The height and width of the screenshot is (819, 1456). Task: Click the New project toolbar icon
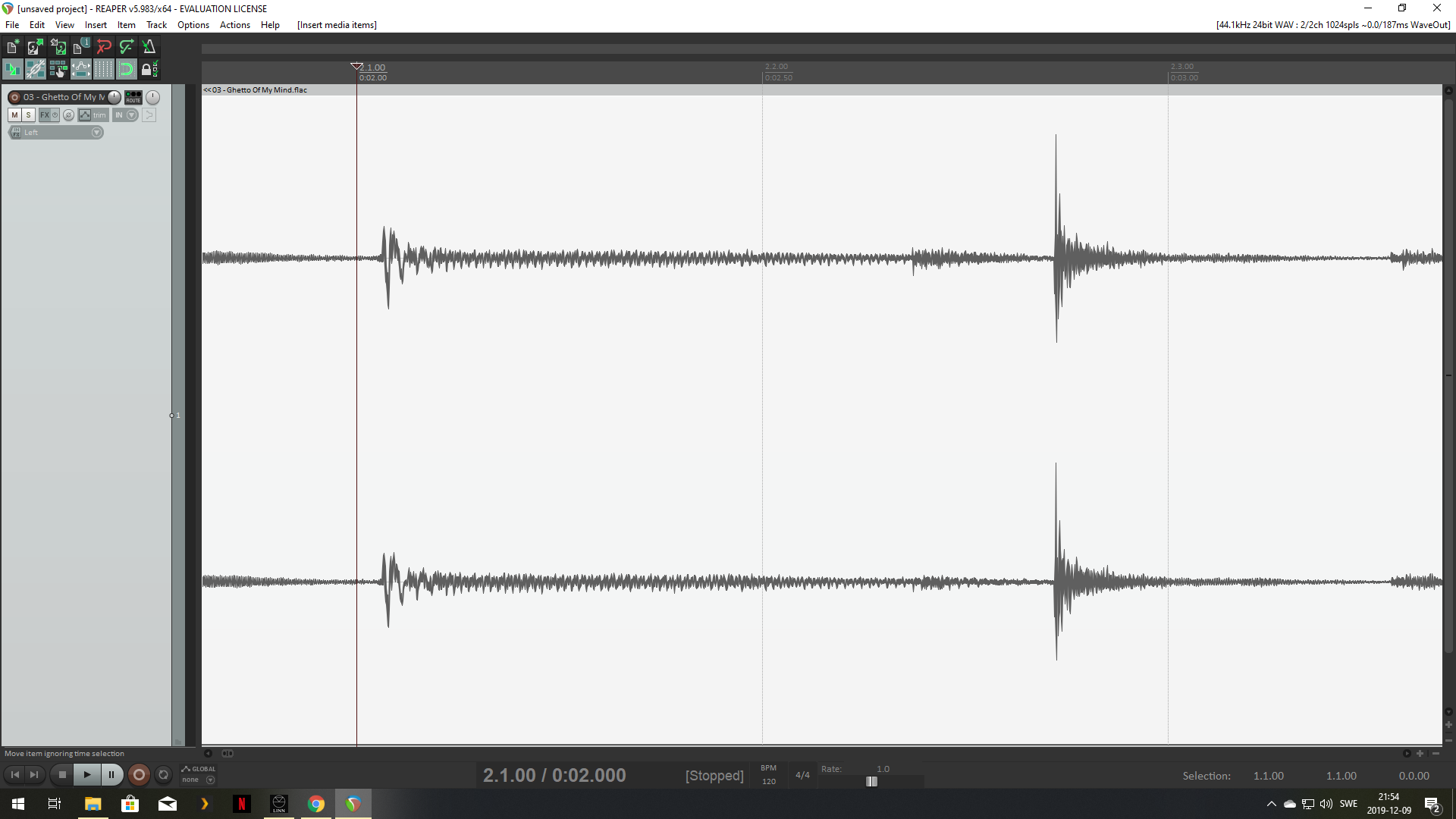coord(12,47)
